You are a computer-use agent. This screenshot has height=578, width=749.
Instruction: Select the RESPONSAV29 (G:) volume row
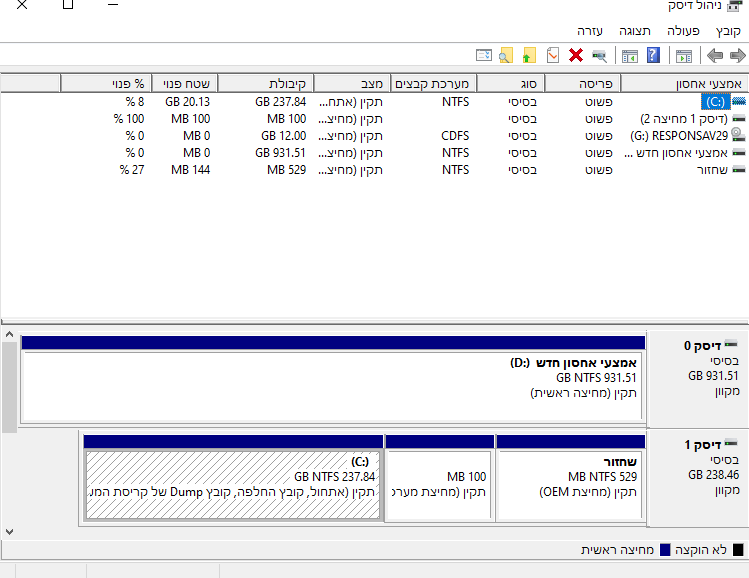tap(690, 135)
